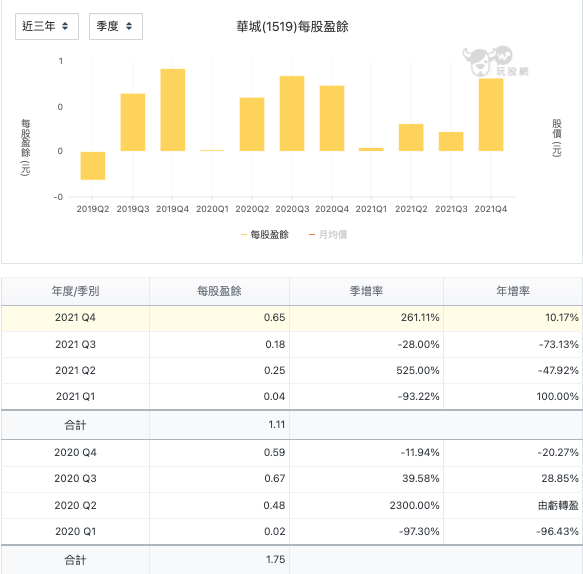Screen dimensions: 583x574
Task: Select the 2021Q4 bar in chart
Action: 491,115
